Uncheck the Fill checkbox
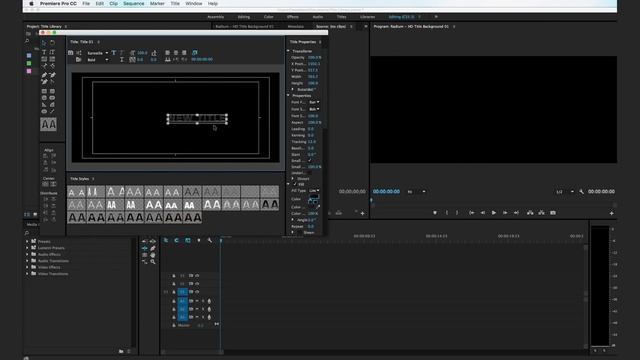This screenshot has width=640, height=360. [295, 184]
